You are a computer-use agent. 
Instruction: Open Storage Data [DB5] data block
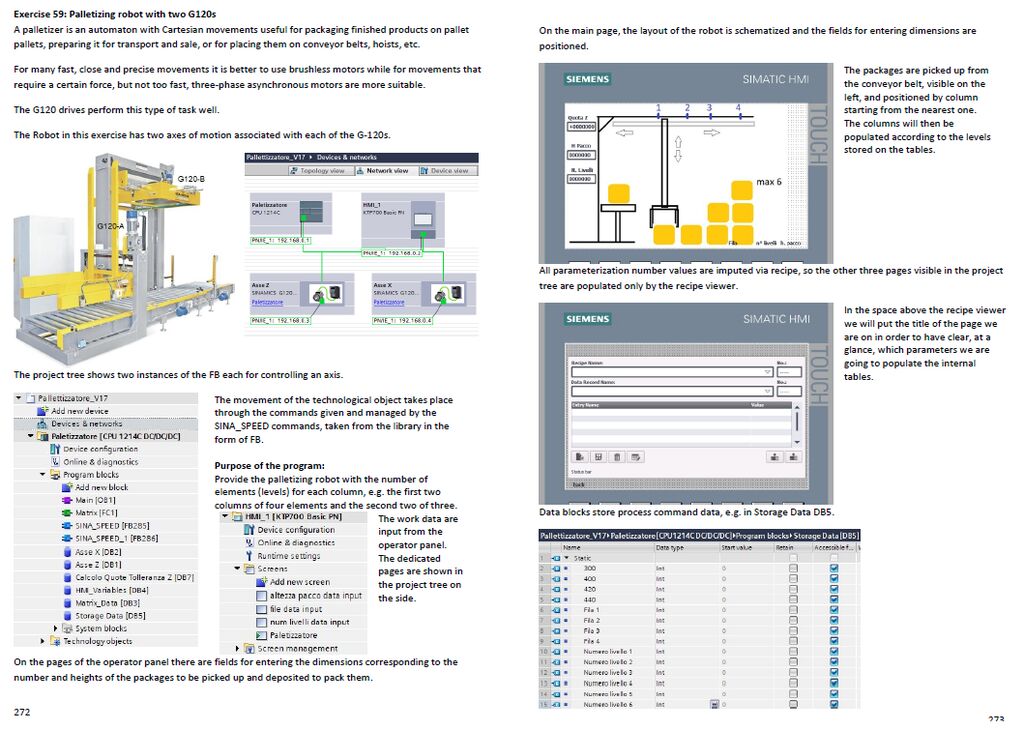pyautogui.click(x=110, y=616)
